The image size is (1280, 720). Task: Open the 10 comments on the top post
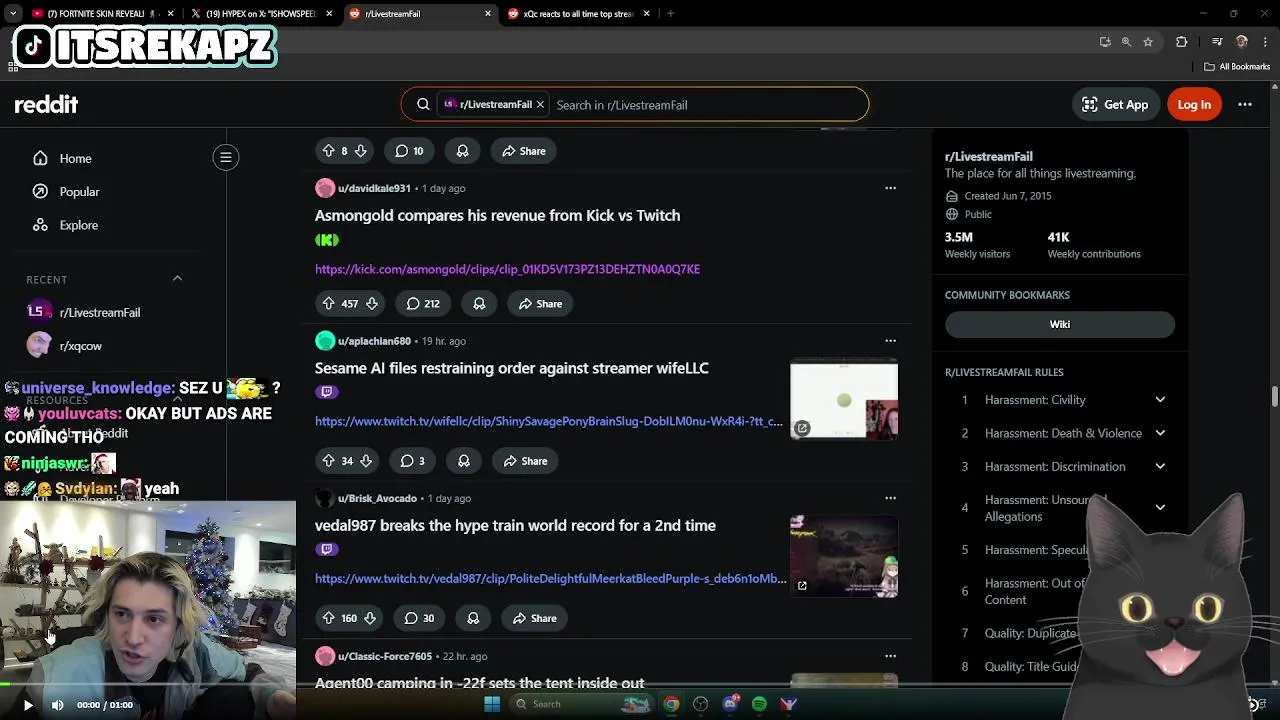click(x=409, y=151)
